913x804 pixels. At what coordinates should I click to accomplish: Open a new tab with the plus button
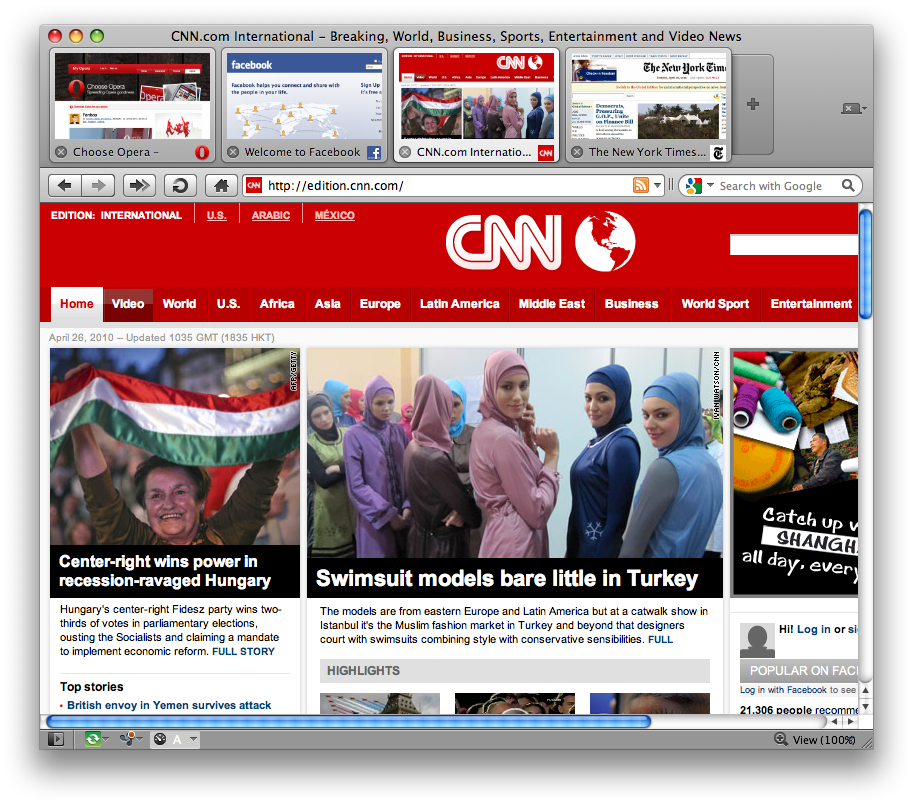point(752,104)
